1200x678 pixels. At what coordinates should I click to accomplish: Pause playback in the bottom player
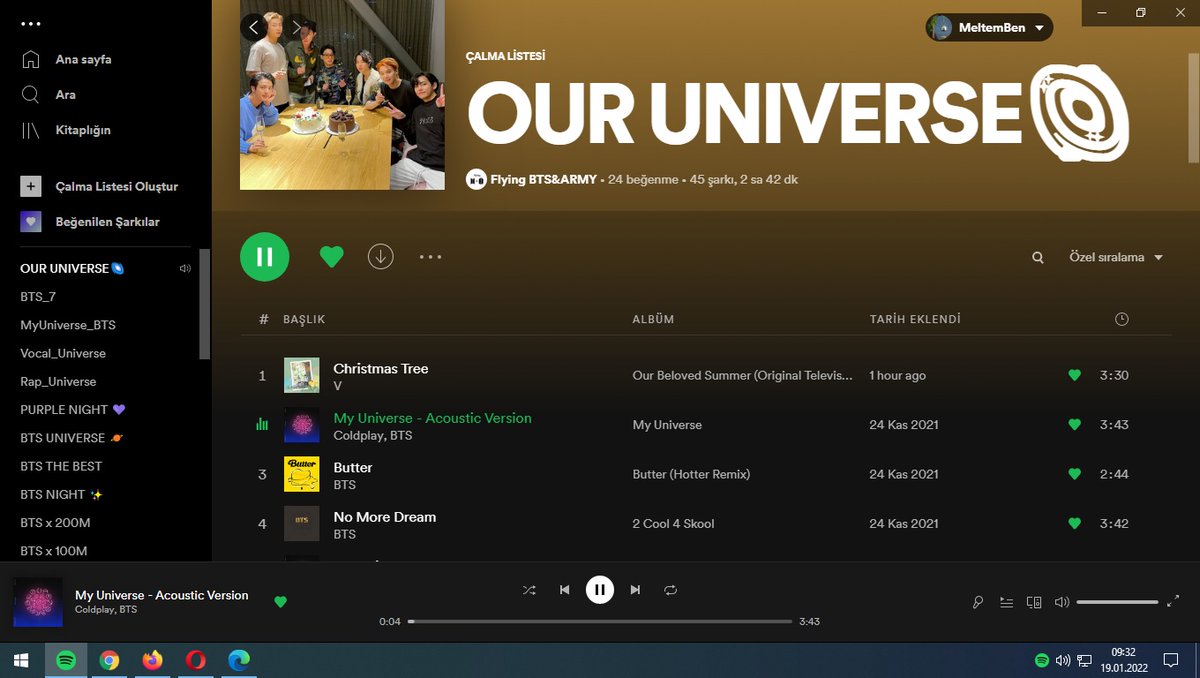tap(599, 590)
